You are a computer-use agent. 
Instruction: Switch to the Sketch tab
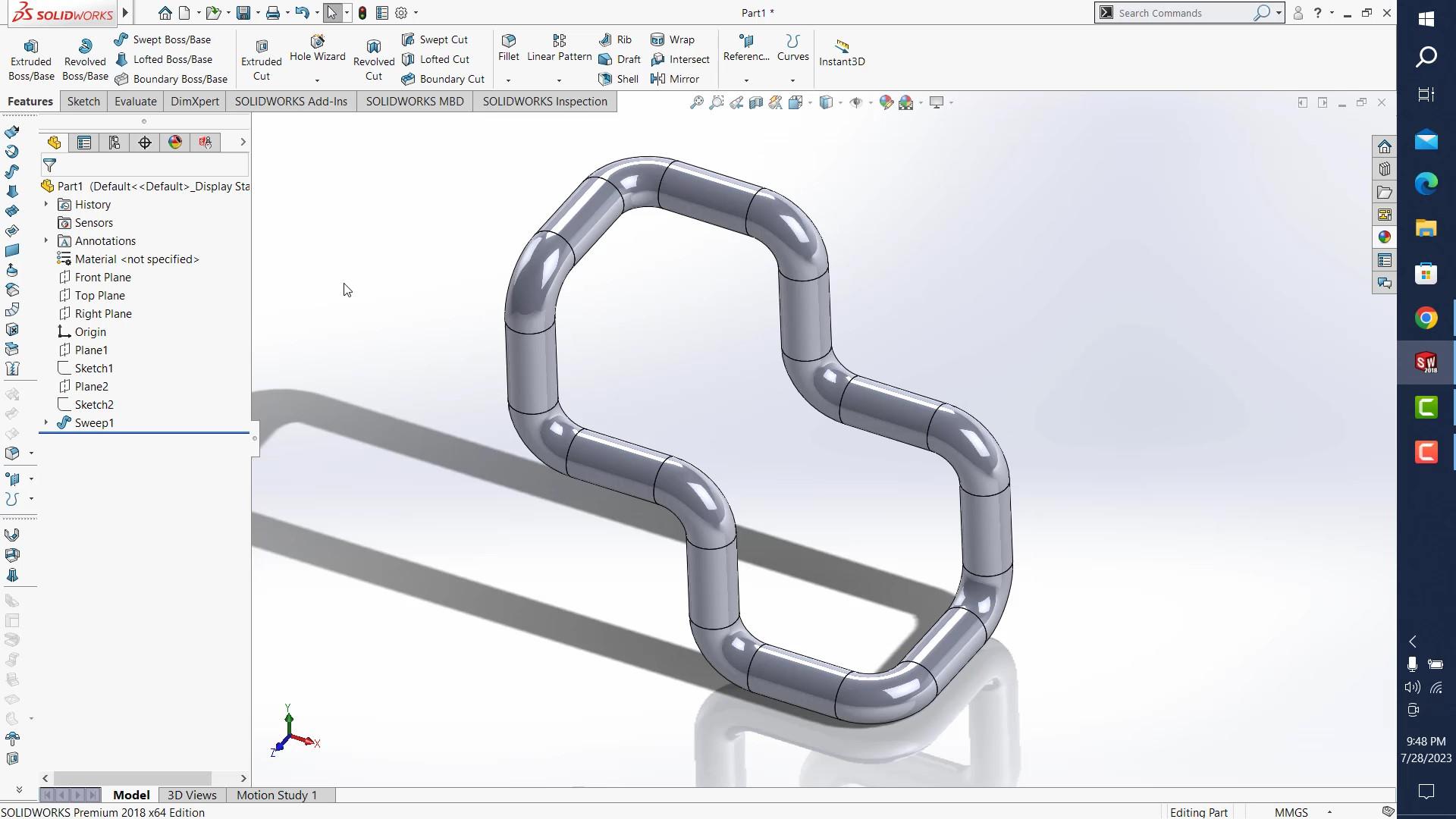tap(83, 102)
